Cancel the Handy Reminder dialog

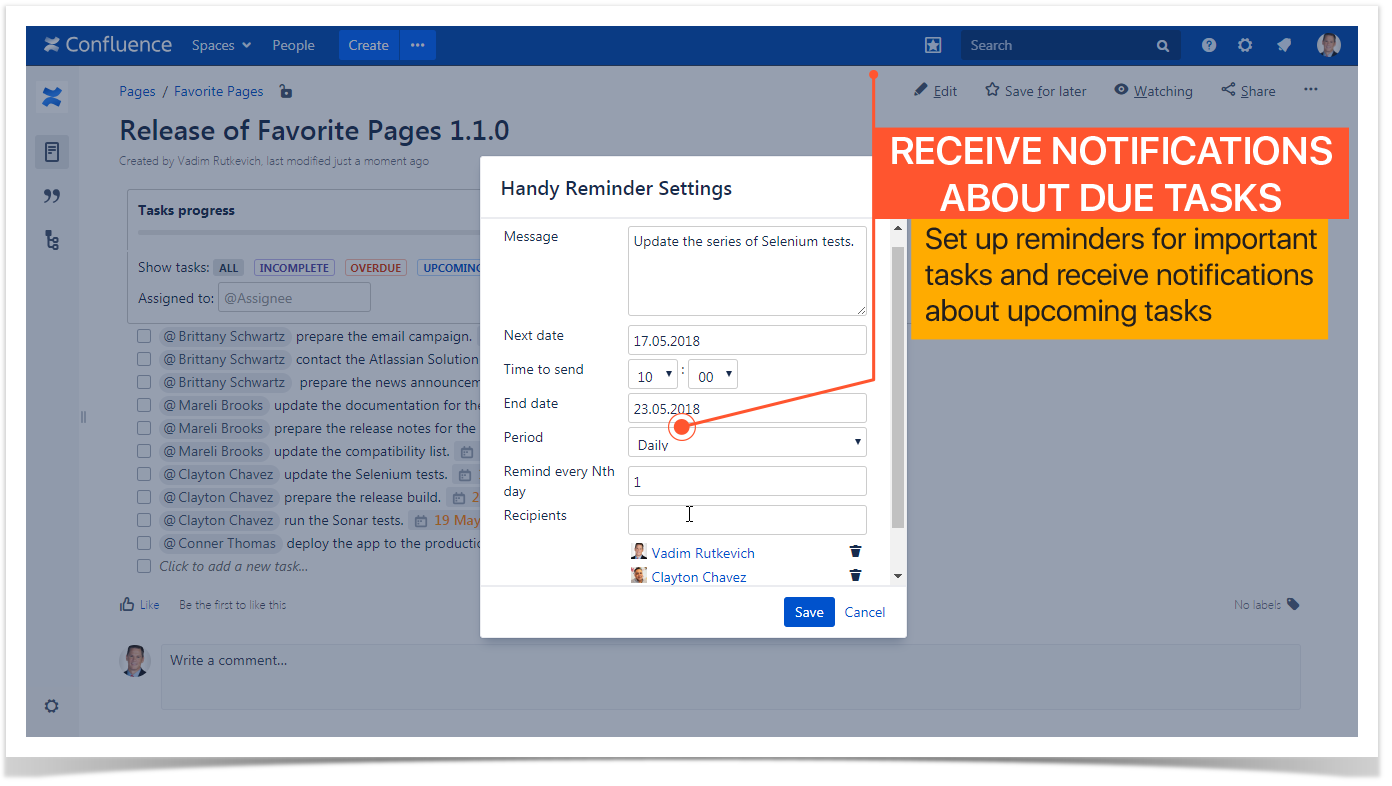tap(865, 612)
